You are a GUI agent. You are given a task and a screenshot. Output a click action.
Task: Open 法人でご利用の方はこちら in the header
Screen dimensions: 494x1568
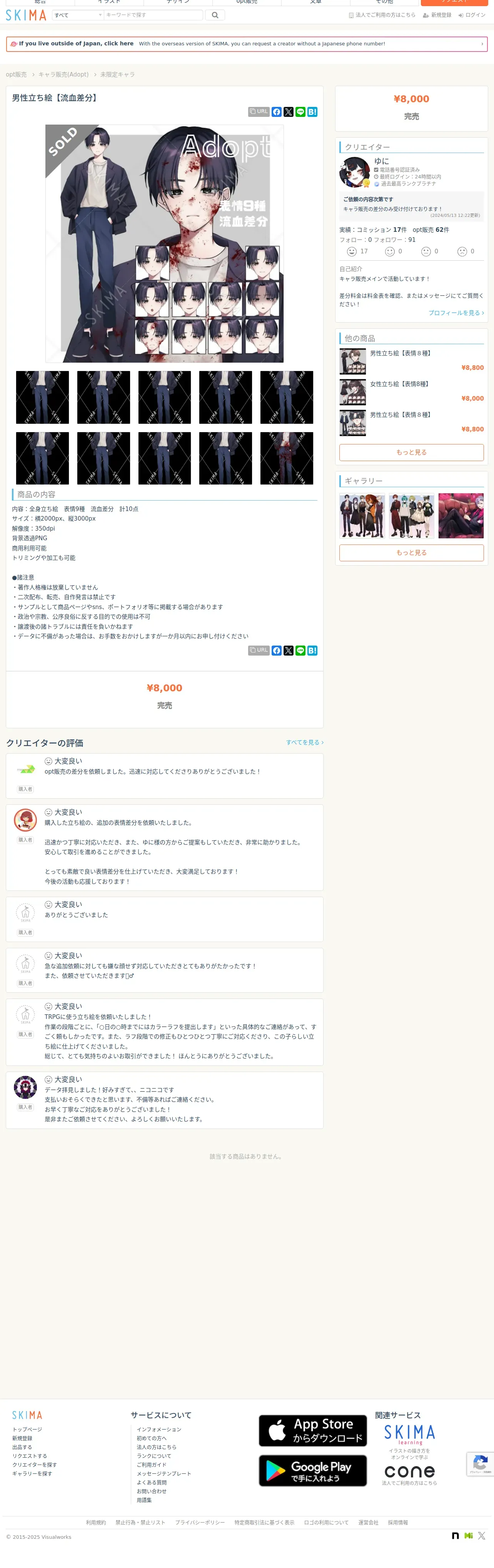(382, 15)
